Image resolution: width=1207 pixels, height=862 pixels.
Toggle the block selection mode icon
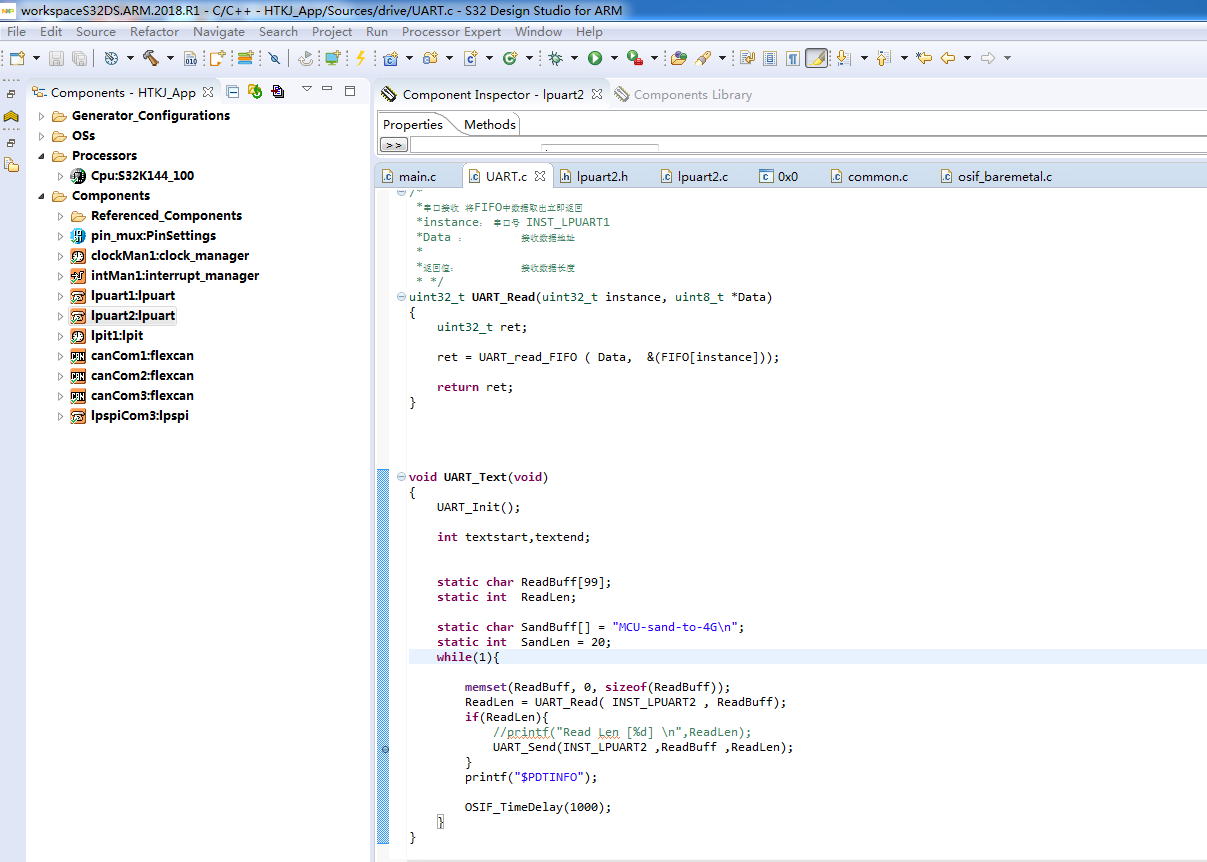[x=769, y=58]
